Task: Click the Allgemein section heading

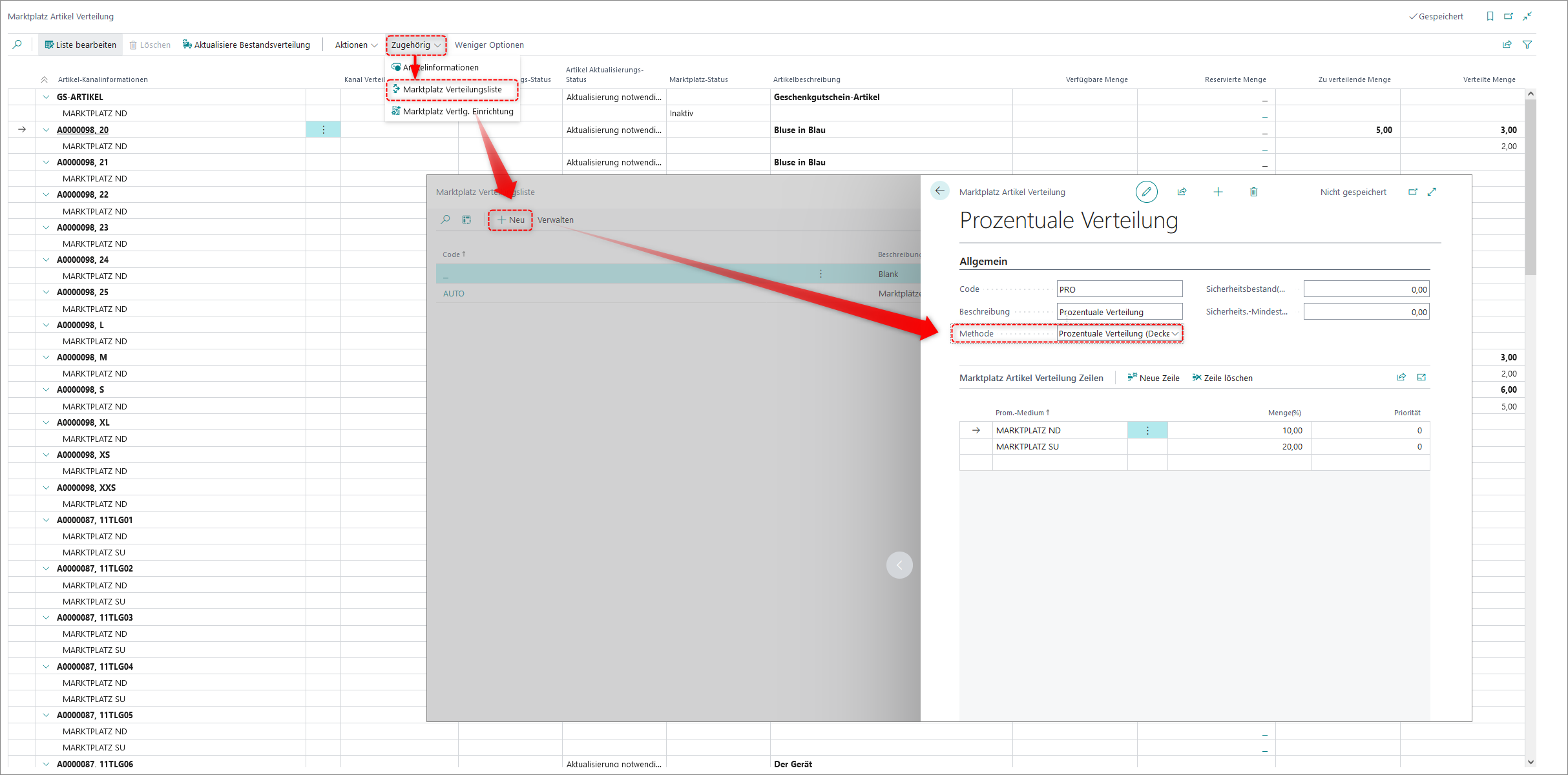Action: tap(983, 261)
